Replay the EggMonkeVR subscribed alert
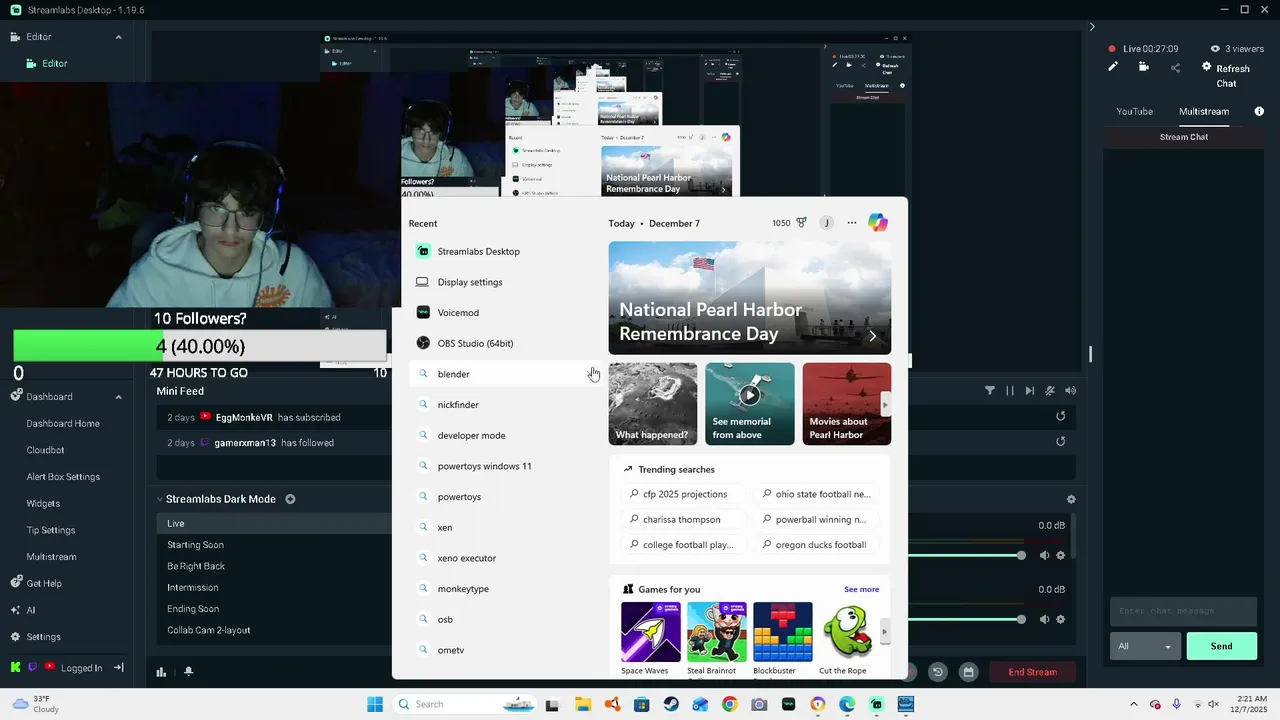This screenshot has height=720, width=1280. 1061,416
